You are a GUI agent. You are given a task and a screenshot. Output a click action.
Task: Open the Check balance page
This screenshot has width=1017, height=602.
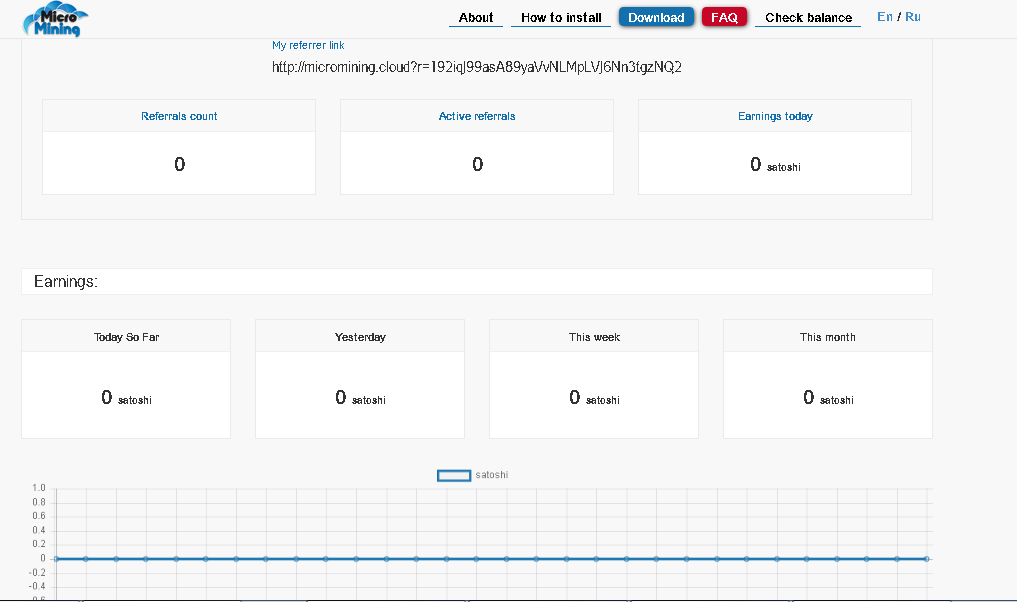click(808, 17)
